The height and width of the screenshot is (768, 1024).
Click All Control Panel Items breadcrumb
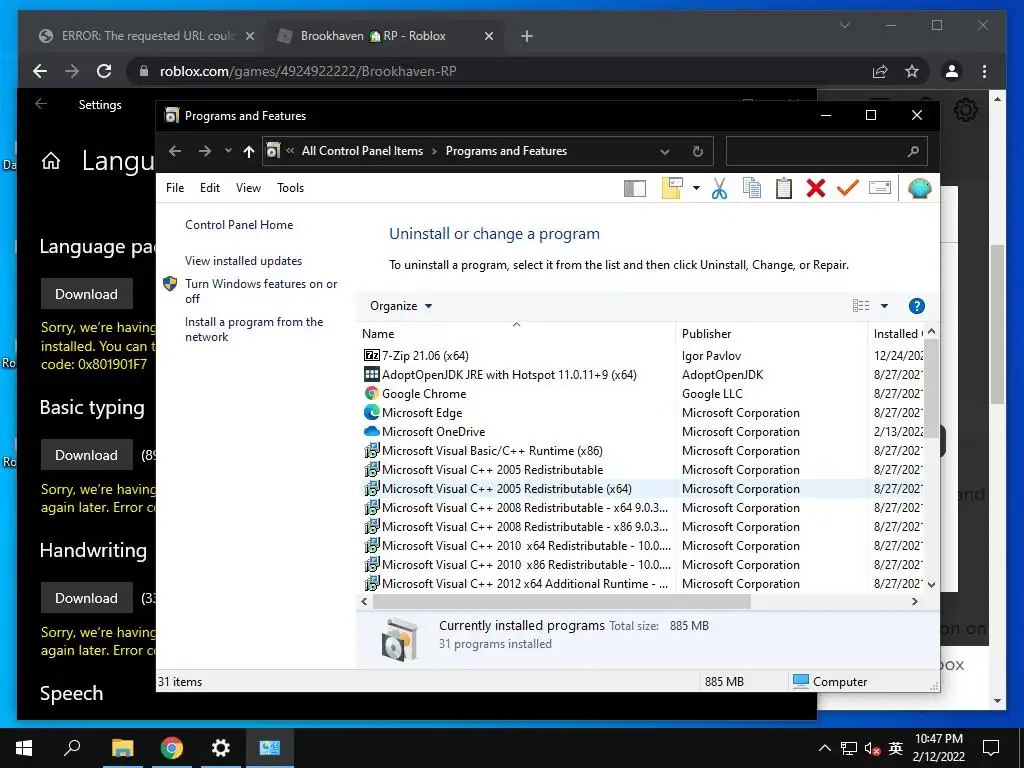pyautogui.click(x=362, y=151)
